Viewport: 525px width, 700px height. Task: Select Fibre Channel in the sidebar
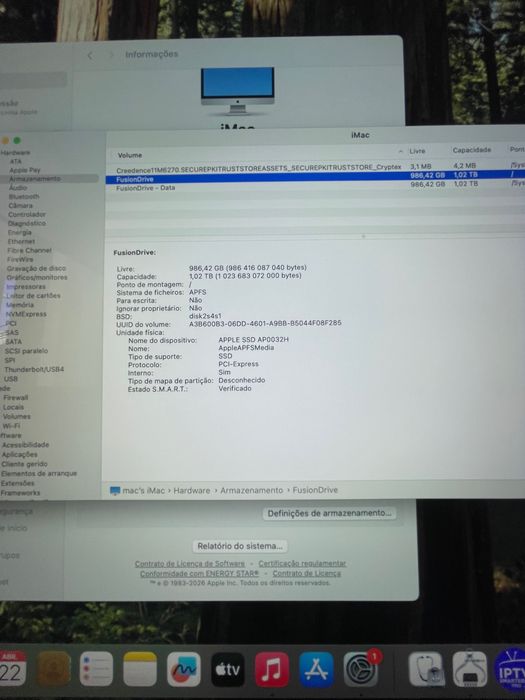pos(29,250)
